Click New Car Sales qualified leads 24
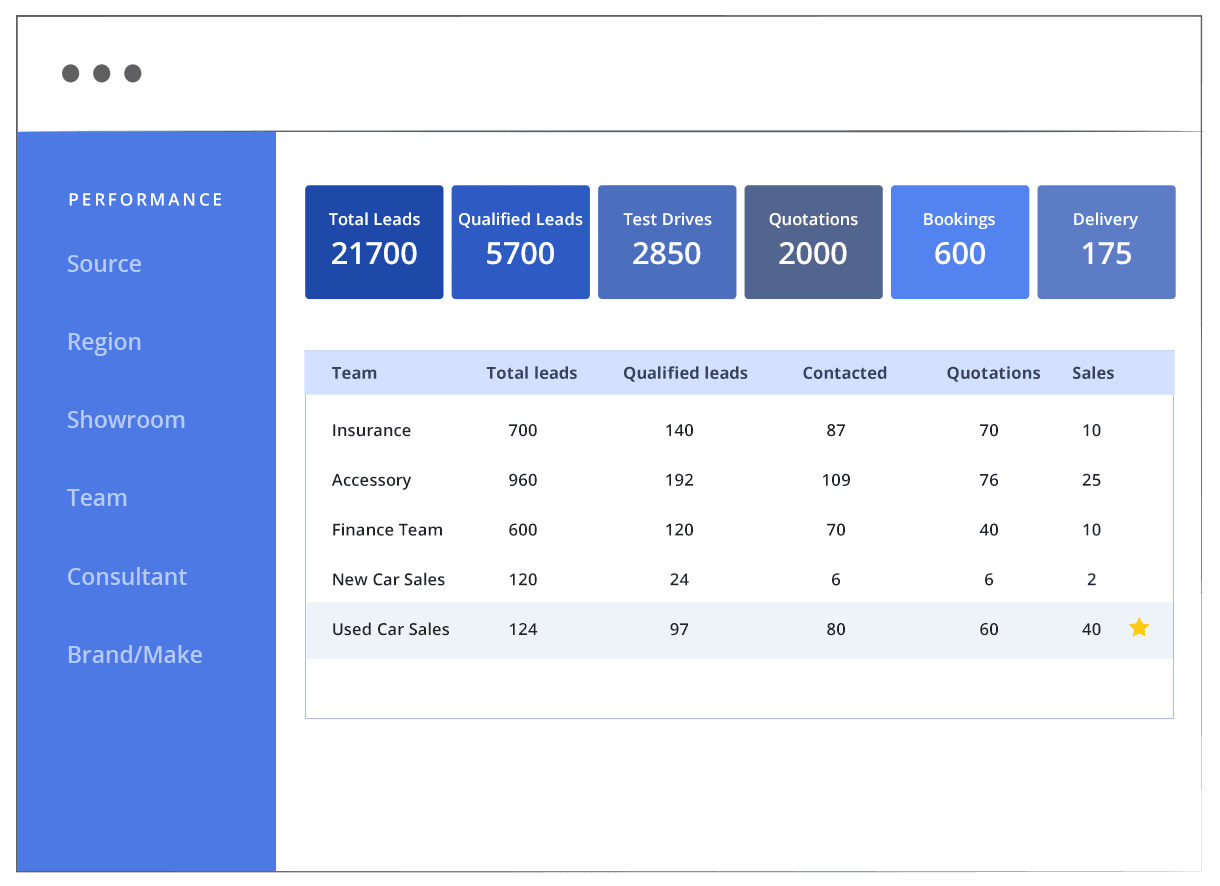Screen dimensions: 1220x886 [679, 579]
